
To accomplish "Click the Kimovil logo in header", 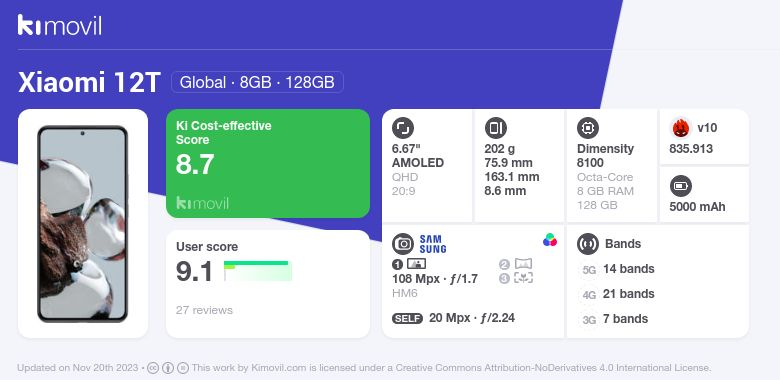I will pos(60,25).
